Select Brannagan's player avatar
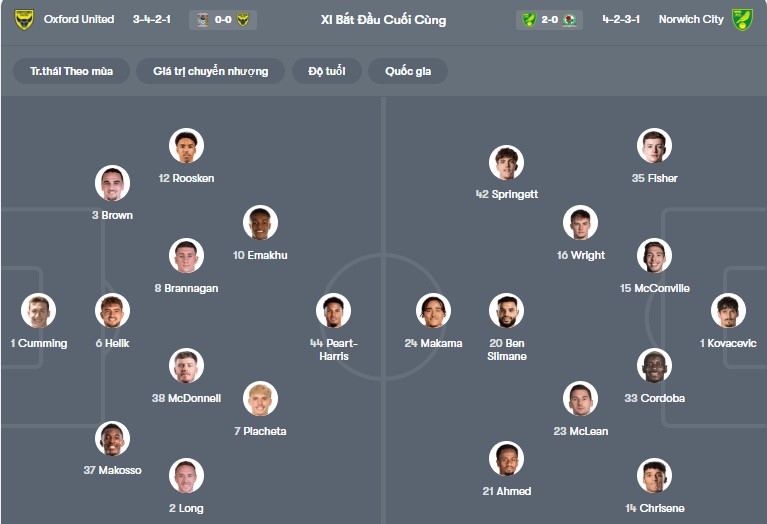The image size is (767, 524). coord(186,256)
